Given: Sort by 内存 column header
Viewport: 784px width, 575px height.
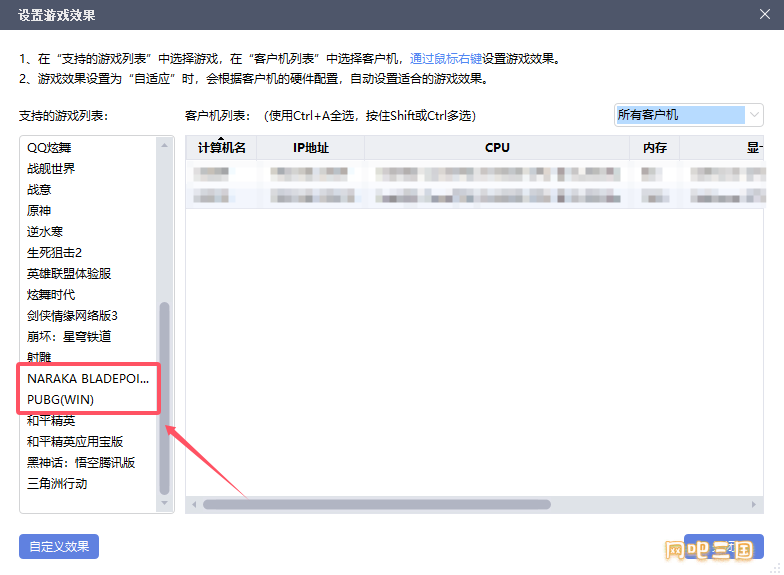Looking at the screenshot, I should tap(654, 148).
